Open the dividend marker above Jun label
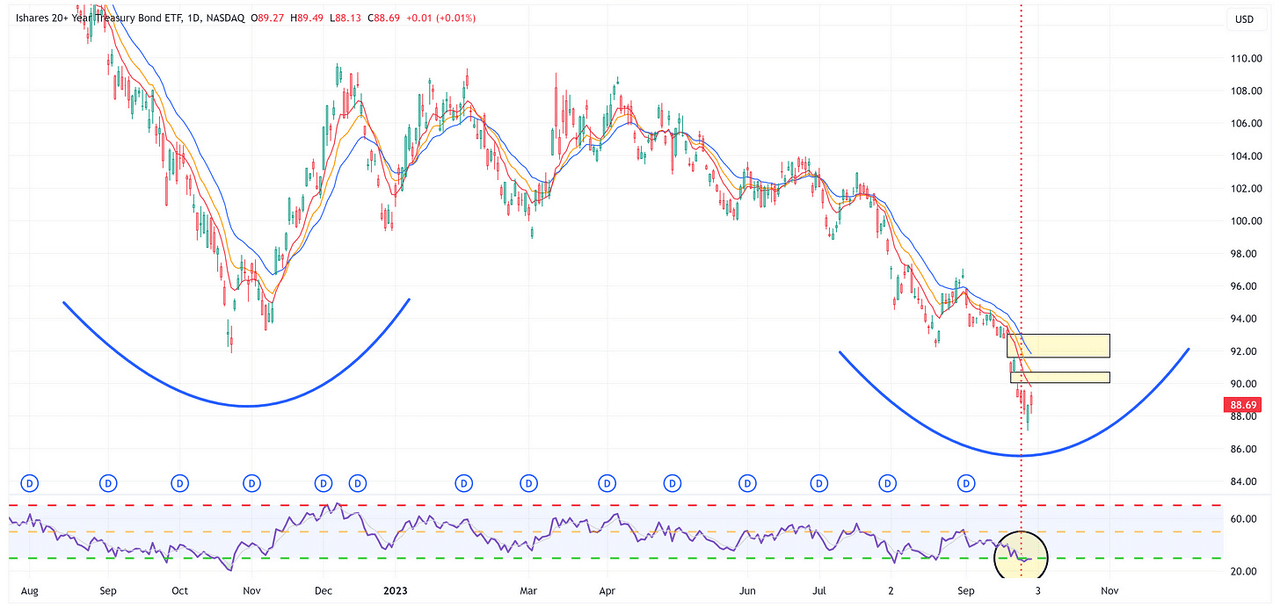Screen dimensions: 1280x607 pyautogui.click(x=746, y=483)
